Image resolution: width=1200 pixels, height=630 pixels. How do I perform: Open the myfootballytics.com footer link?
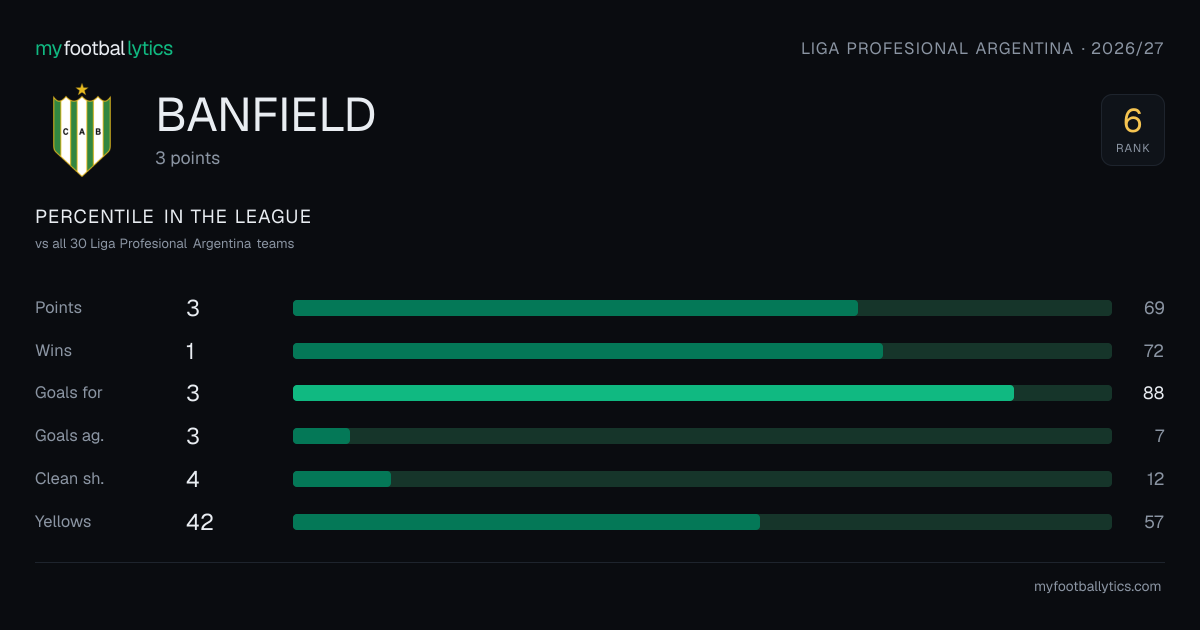pos(1097,587)
